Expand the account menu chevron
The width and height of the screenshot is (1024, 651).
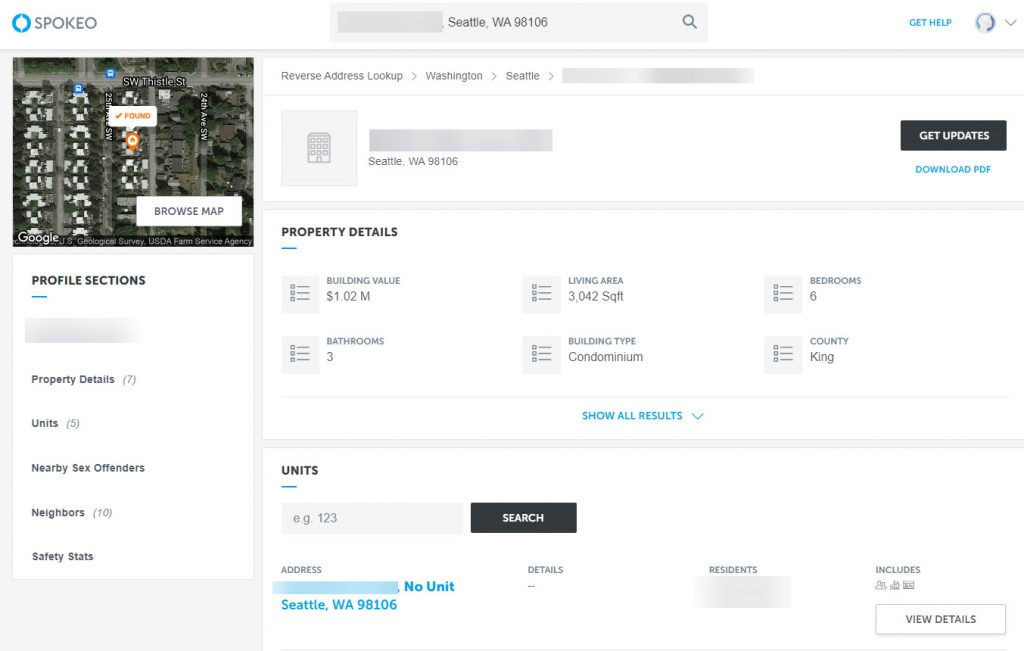click(1010, 23)
